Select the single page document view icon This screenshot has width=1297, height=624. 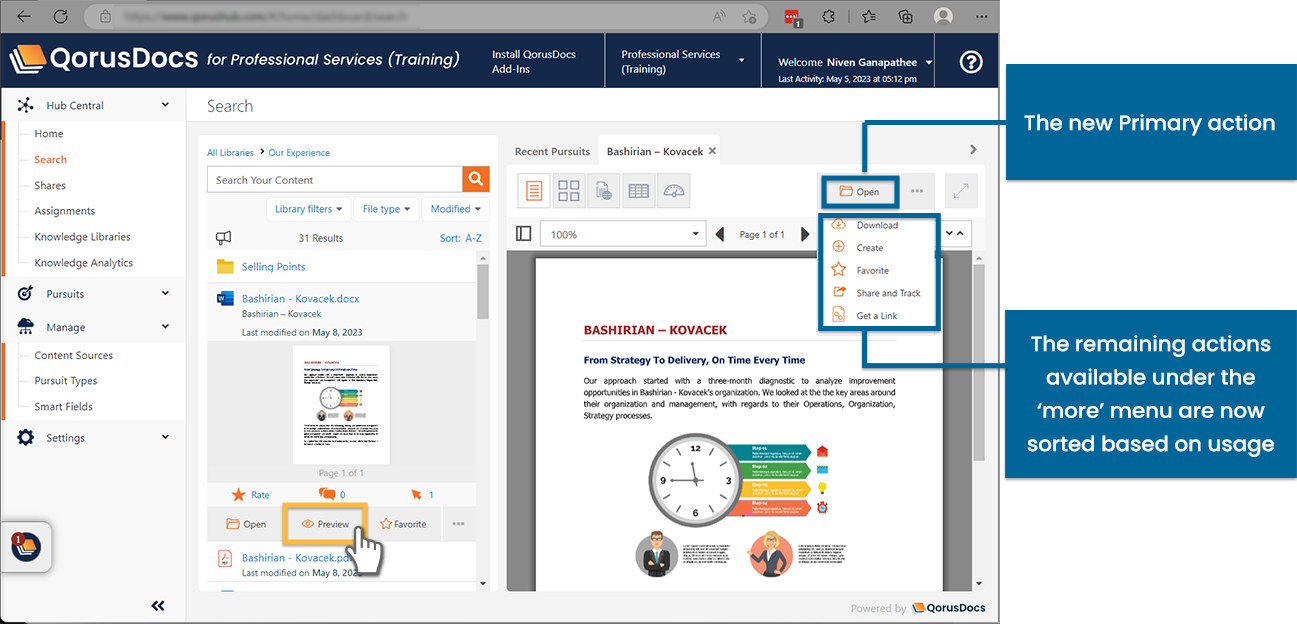point(535,191)
